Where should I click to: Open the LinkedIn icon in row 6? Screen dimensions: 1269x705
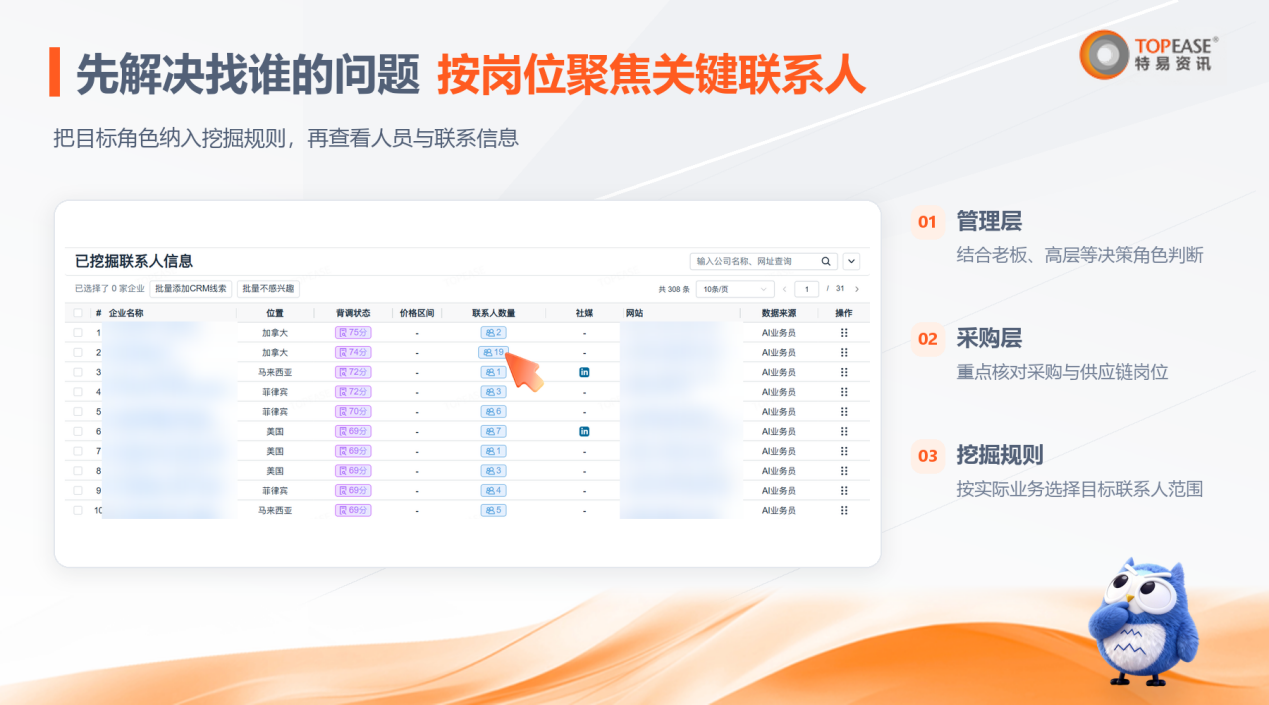tap(584, 431)
